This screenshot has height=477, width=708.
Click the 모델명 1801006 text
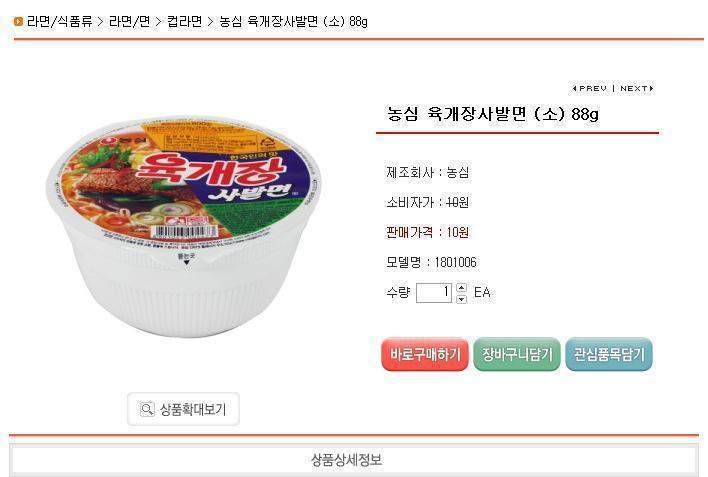(x=431, y=262)
